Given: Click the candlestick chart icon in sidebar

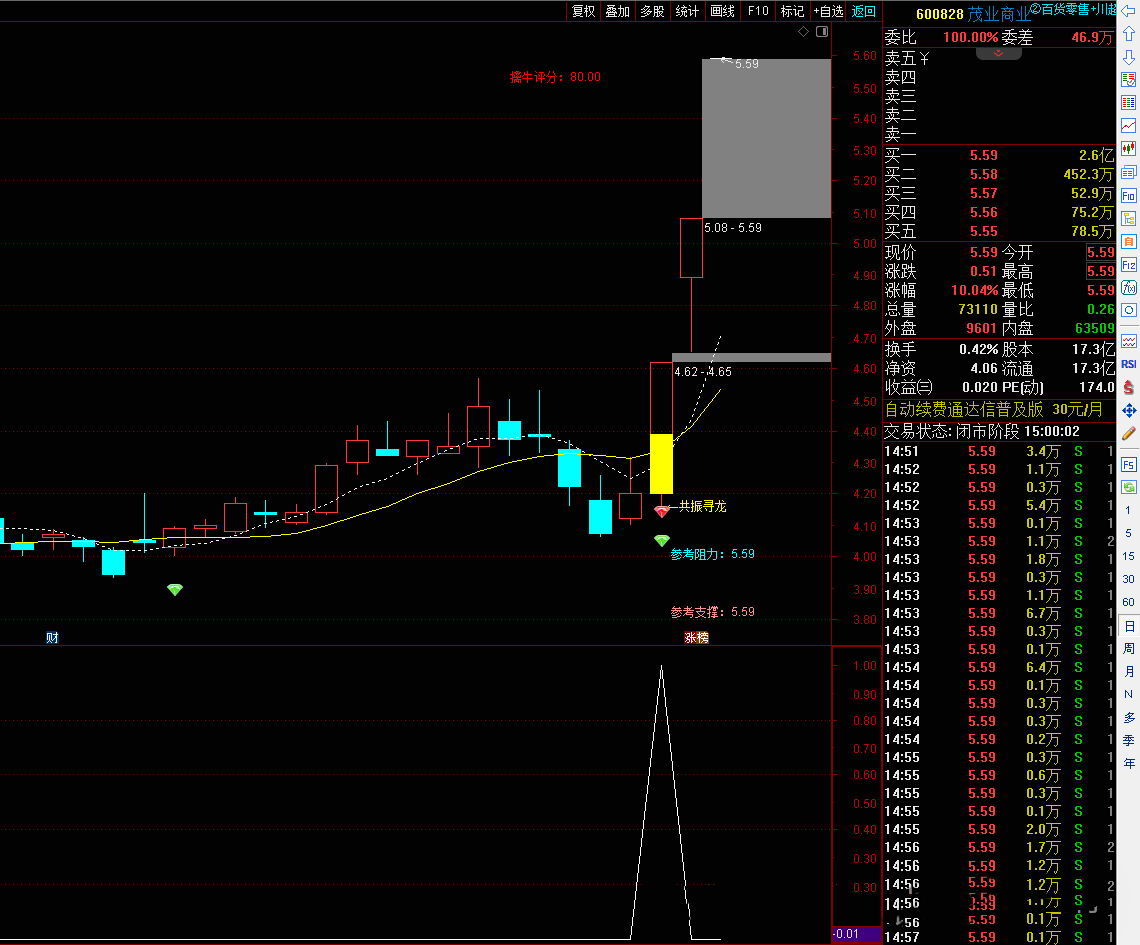Looking at the screenshot, I should (1129, 149).
